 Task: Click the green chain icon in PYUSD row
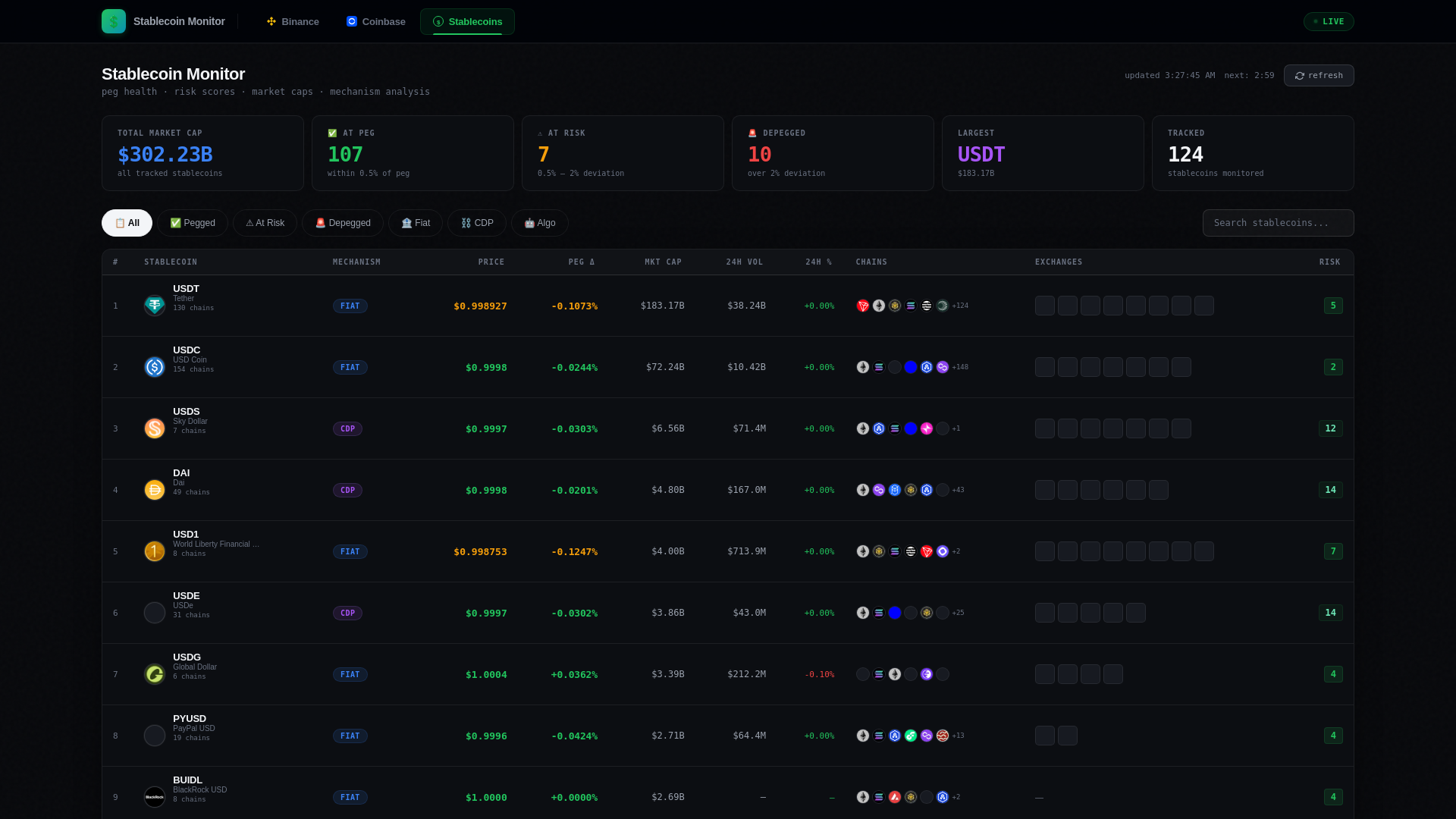pyautogui.click(x=911, y=736)
